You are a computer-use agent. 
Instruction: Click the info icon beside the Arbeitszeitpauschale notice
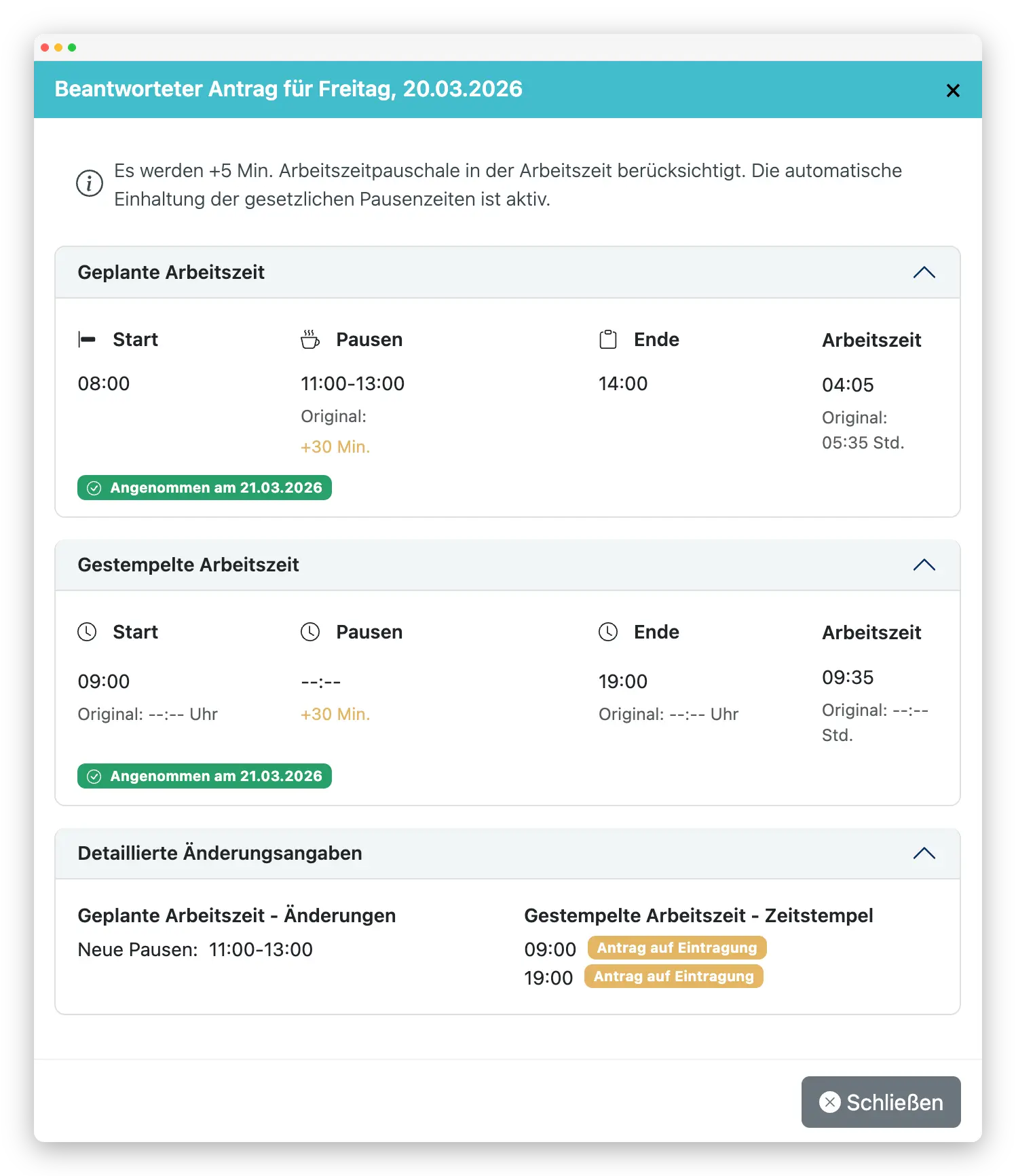pyautogui.click(x=89, y=184)
